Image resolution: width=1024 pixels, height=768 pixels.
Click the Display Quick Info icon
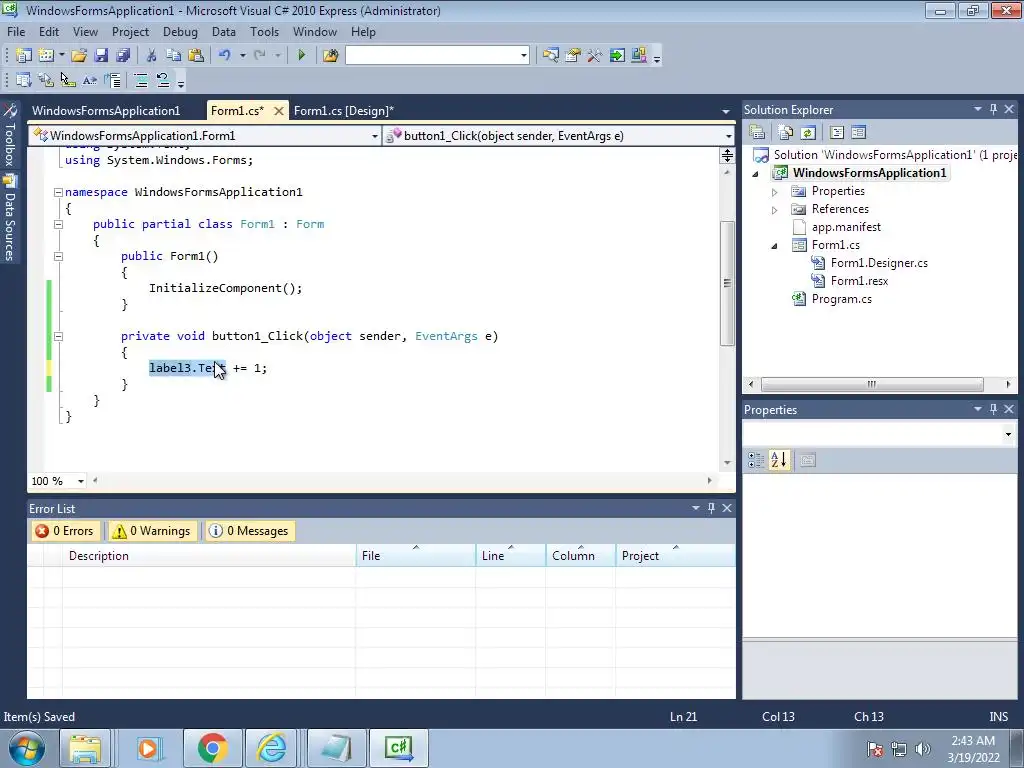pos(67,80)
